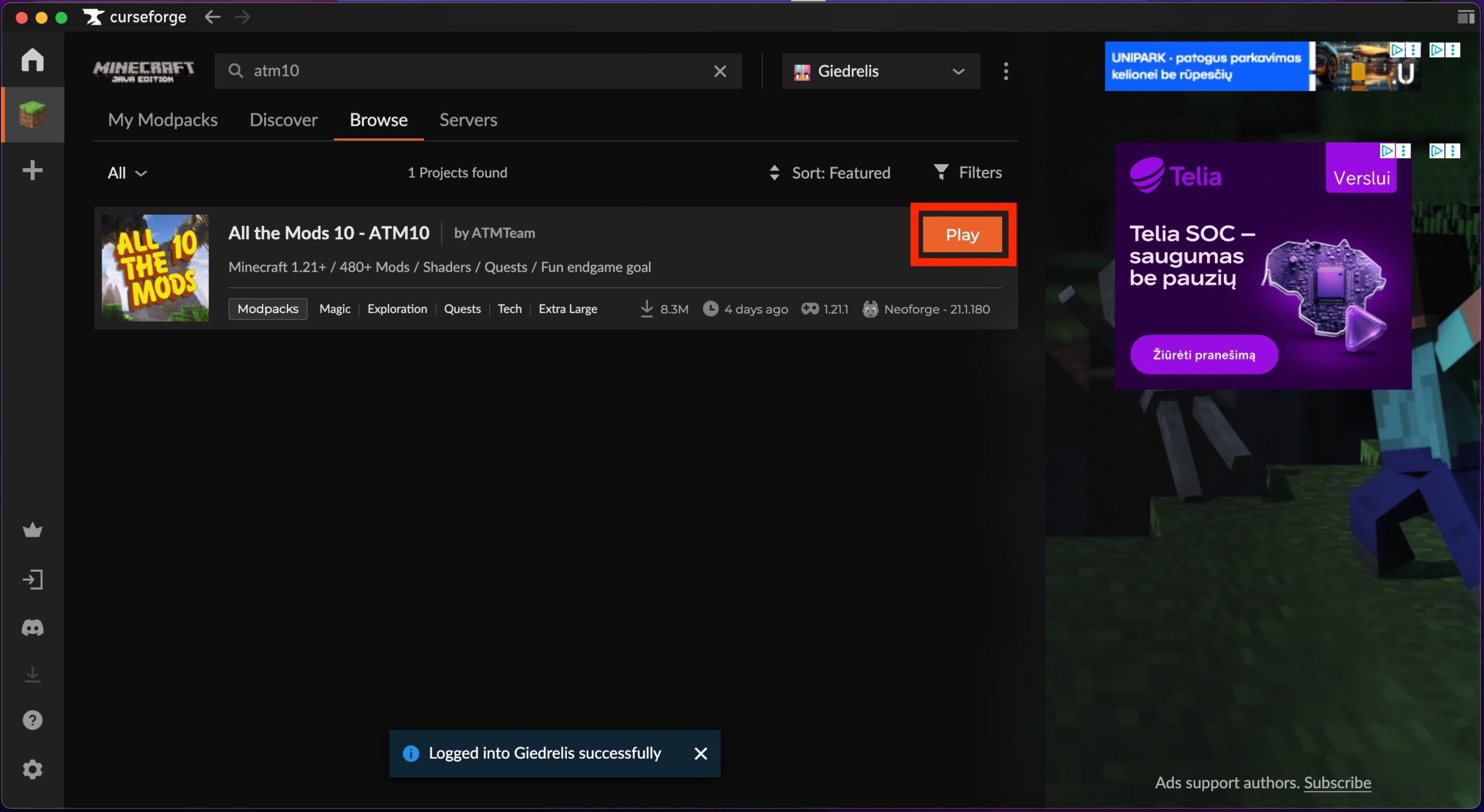Click the Tech tag

pyautogui.click(x=510, y=309)
